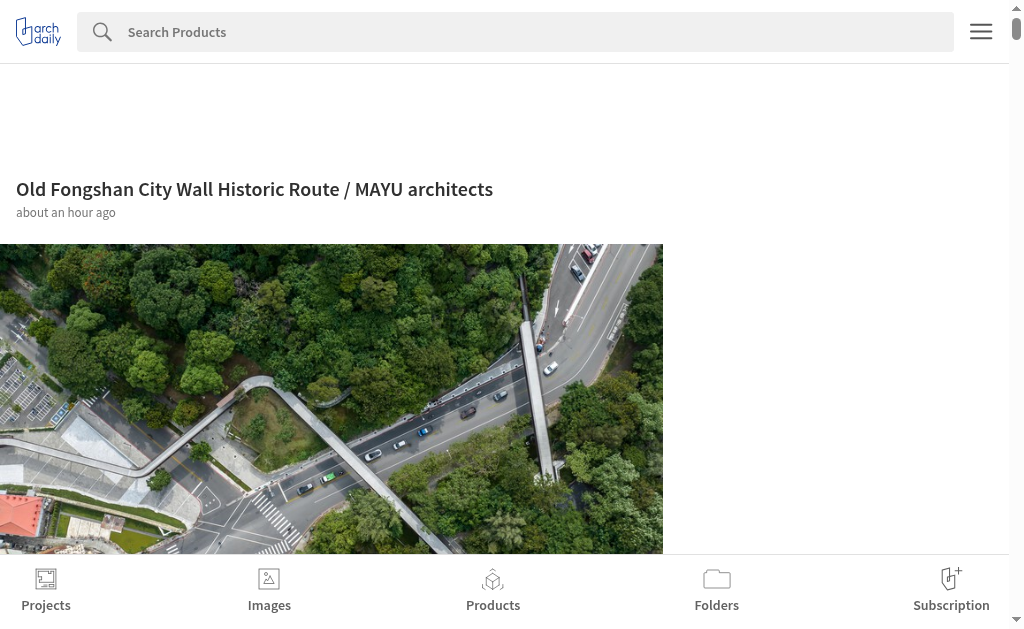Image resolution: width=1024 pixels, height=629 pixels.
Task: Click the Images icon
Action: 269,579
